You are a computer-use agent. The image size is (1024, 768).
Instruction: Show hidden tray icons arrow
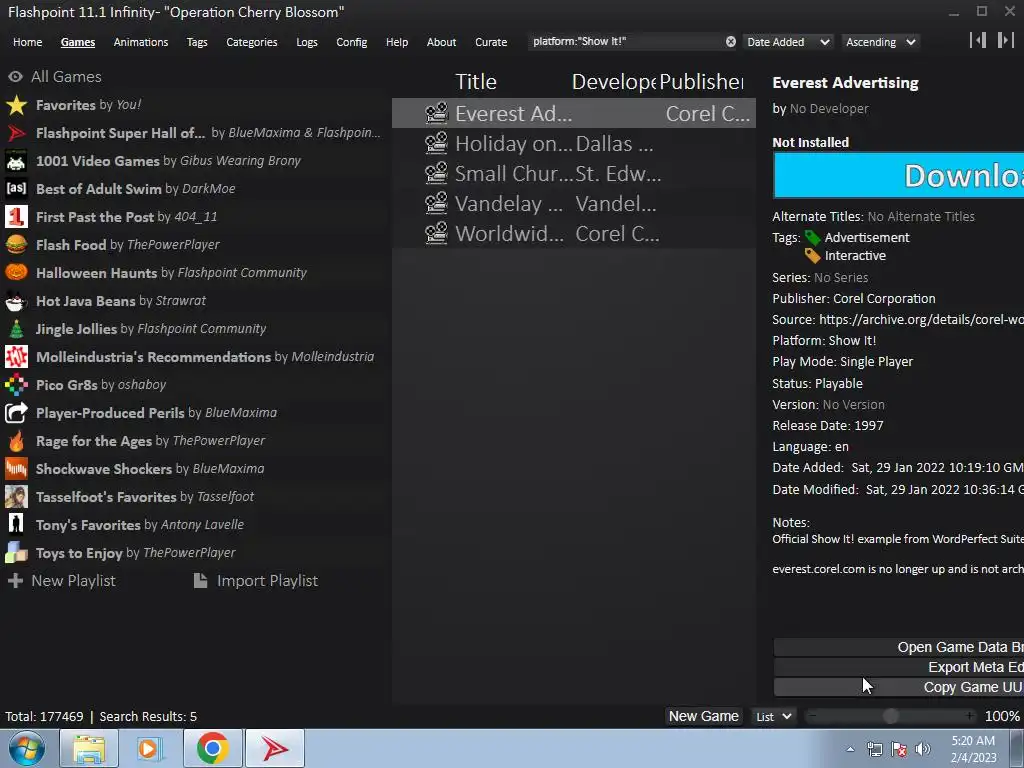850,749
